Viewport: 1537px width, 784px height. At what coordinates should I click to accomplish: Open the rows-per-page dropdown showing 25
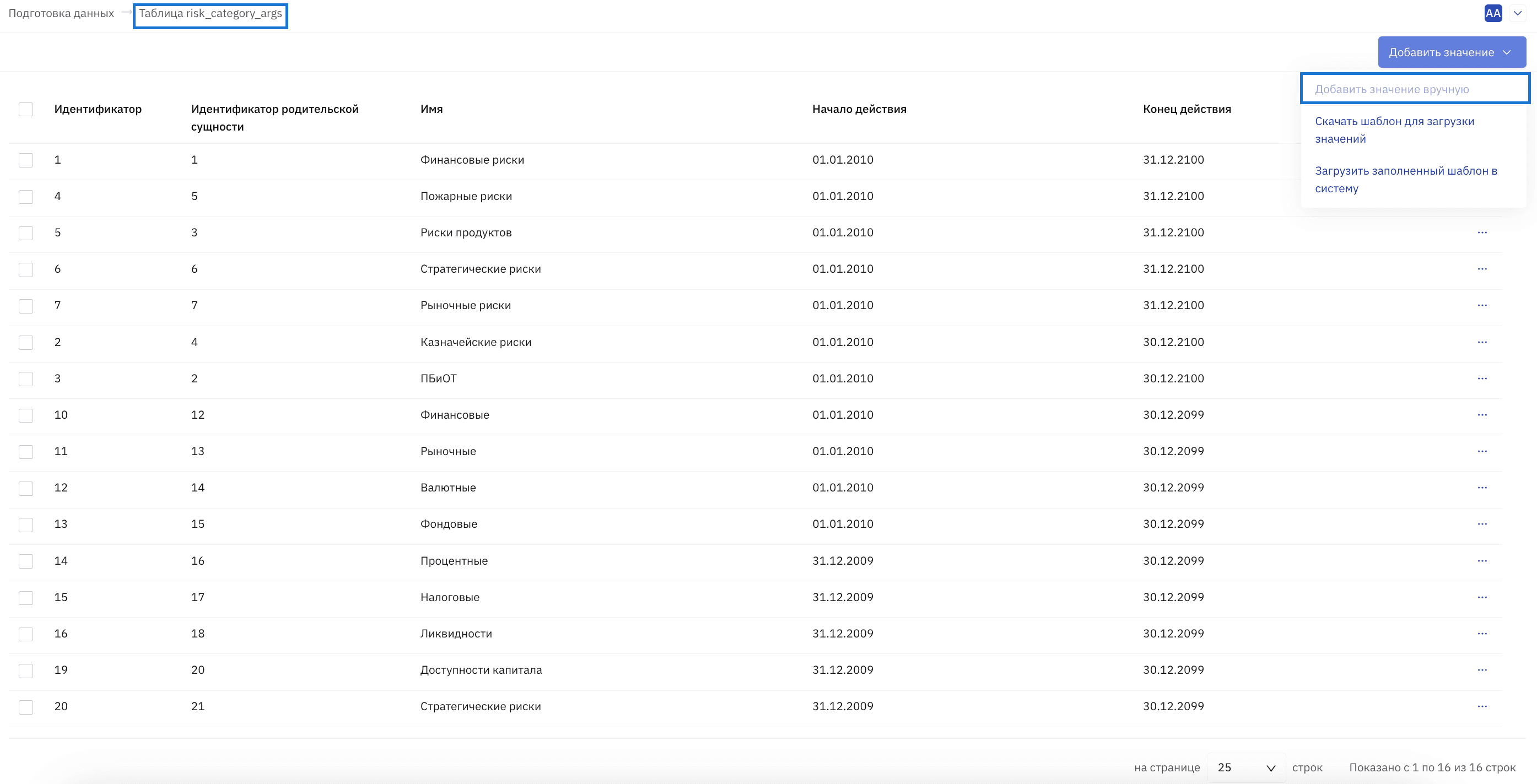pyautogui.click(x=1246, y=767)
